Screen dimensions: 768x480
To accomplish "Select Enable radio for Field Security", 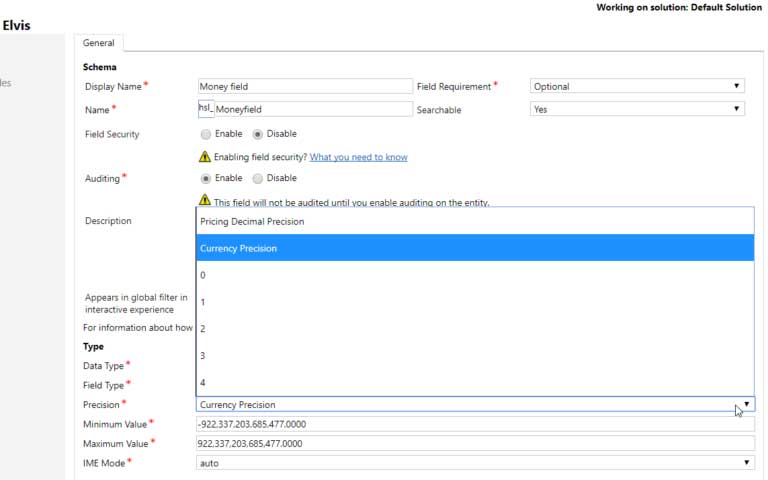I will pyautogui.click(x=206, y=134).
